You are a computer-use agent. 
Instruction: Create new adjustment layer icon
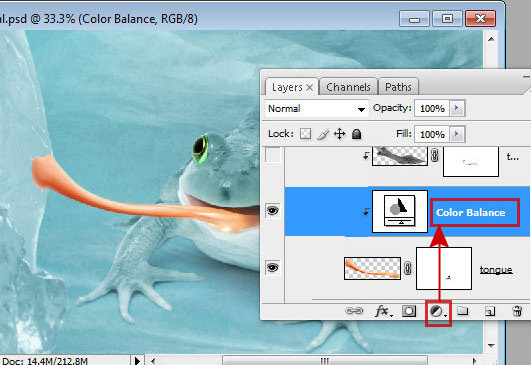click(x=438, y=311)
